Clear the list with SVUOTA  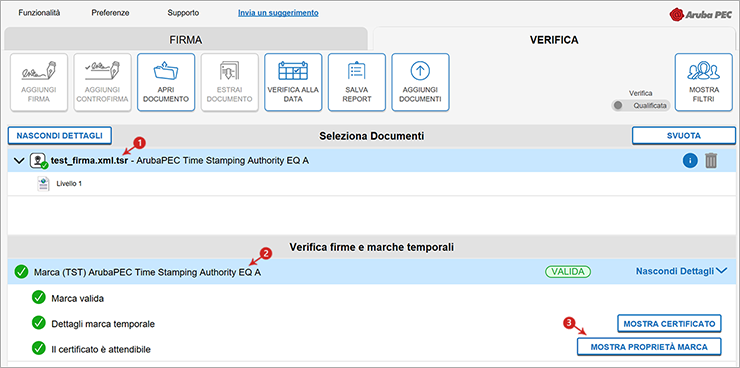[684, 136]
